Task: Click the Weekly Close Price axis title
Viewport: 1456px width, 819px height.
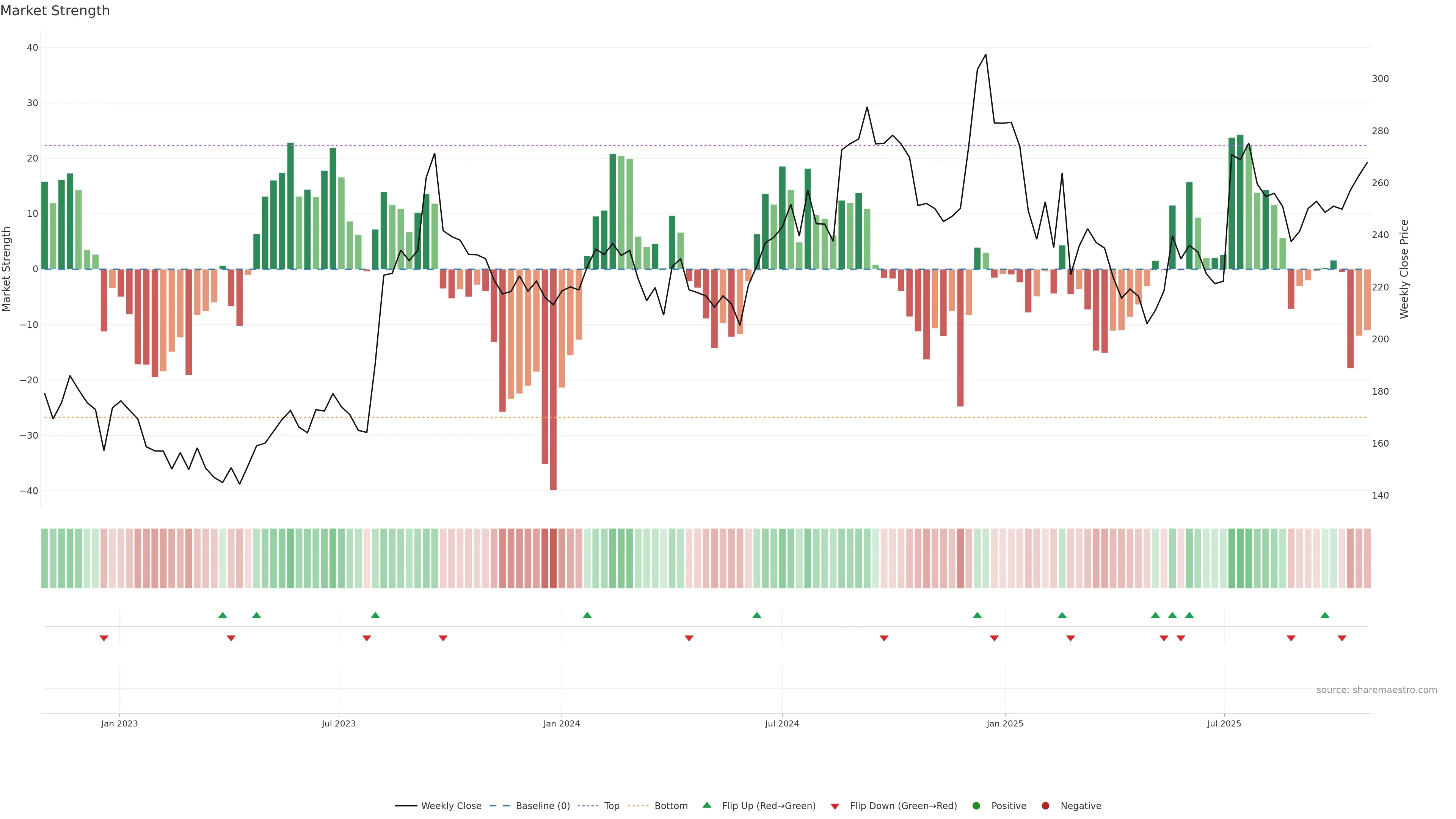Action: tap(1404, 269)
